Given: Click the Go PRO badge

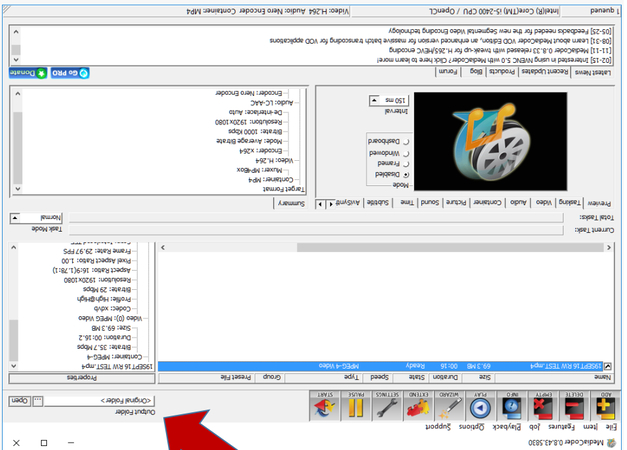Looking at the screenshot, I should [x=70, y=73].
